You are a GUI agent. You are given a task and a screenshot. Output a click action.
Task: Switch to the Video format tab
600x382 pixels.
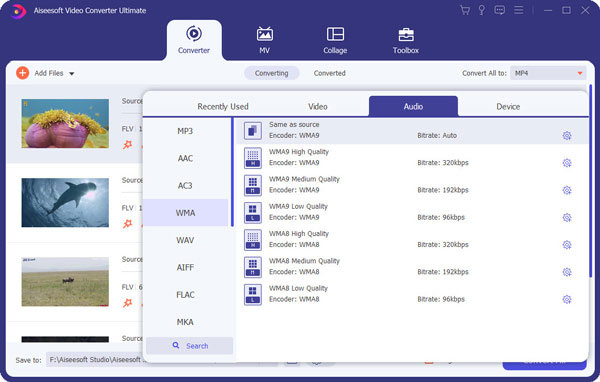click(318, 106)
